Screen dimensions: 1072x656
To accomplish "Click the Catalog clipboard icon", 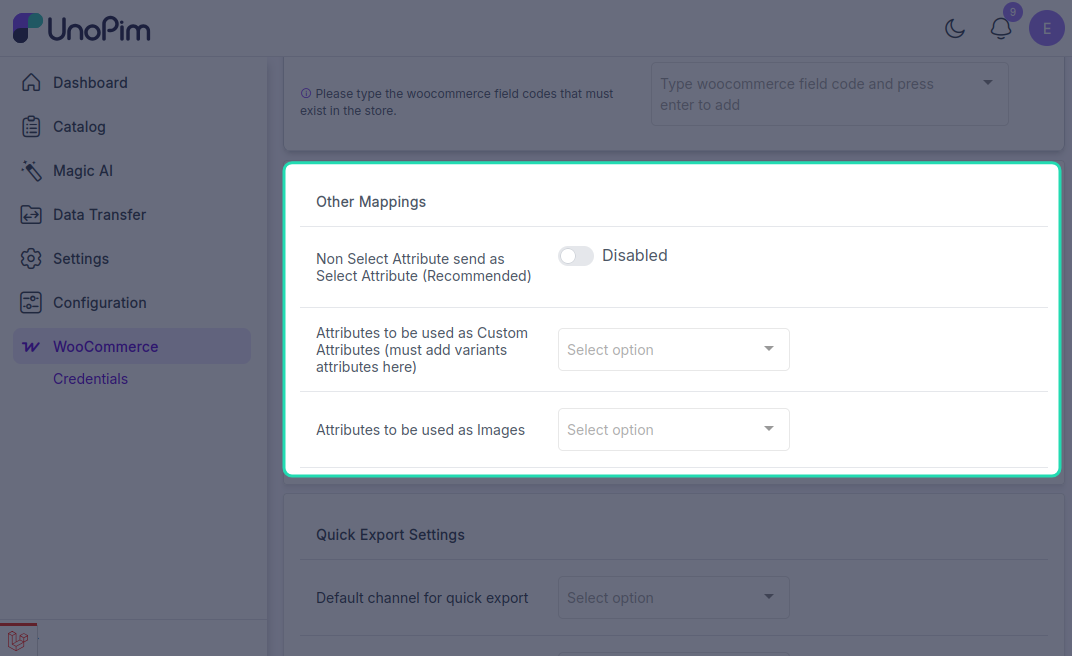I will pos(31,126).
